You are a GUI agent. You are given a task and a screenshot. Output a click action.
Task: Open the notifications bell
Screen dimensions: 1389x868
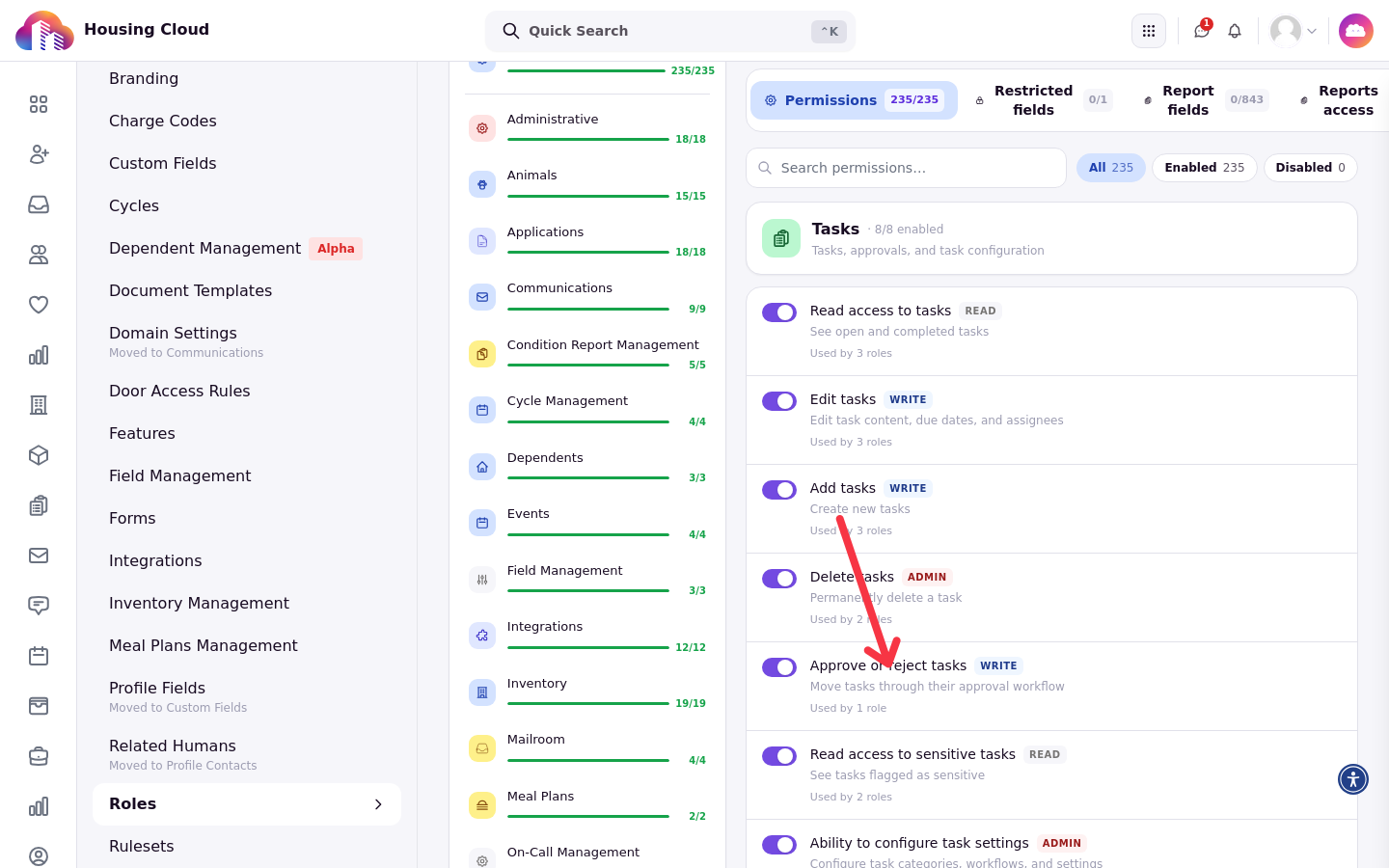pos(1235,31)
